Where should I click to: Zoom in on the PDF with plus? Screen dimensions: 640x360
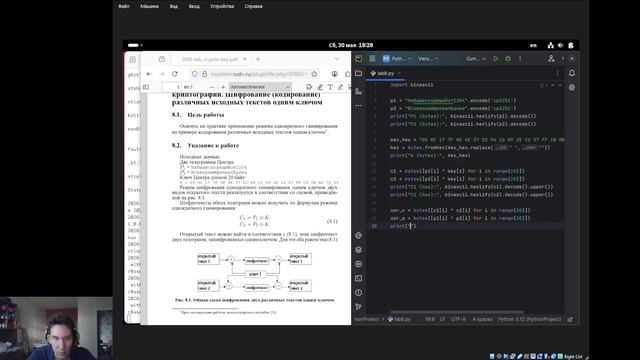(223, 87)
